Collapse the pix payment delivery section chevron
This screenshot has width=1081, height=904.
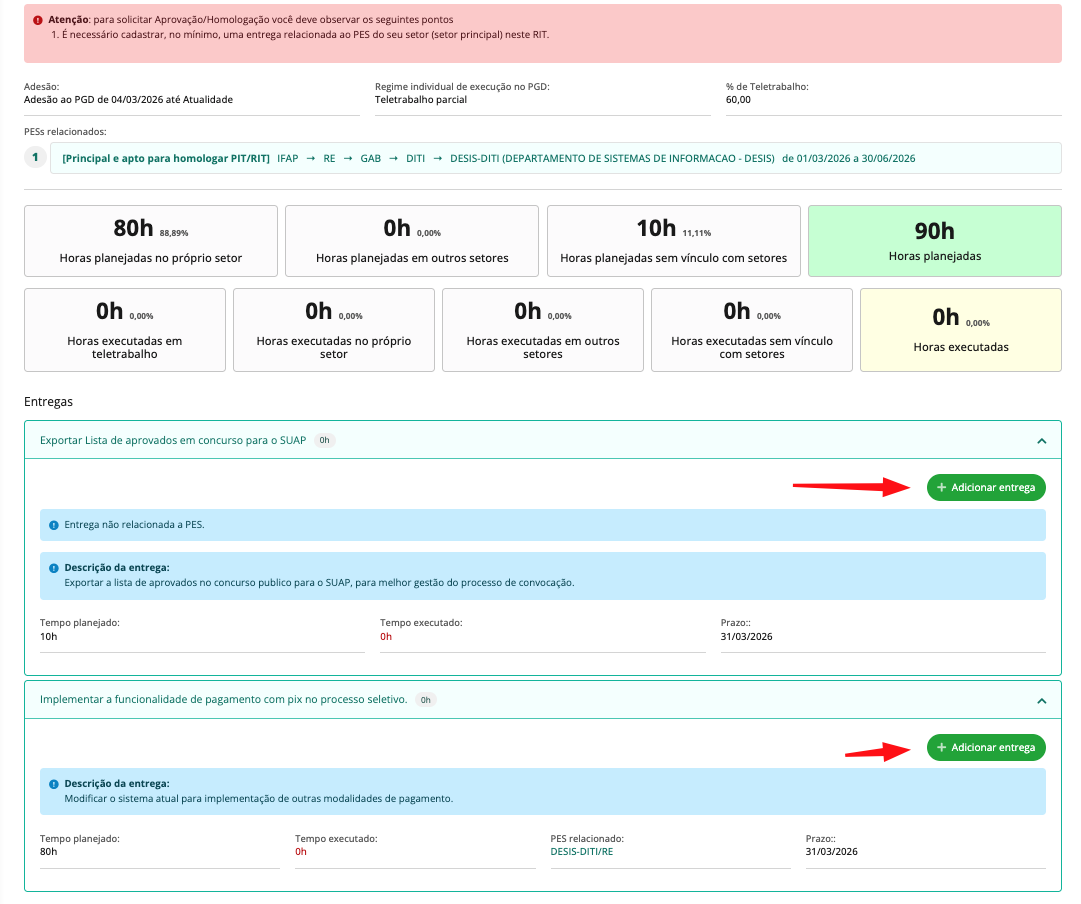coord(1041,701)
